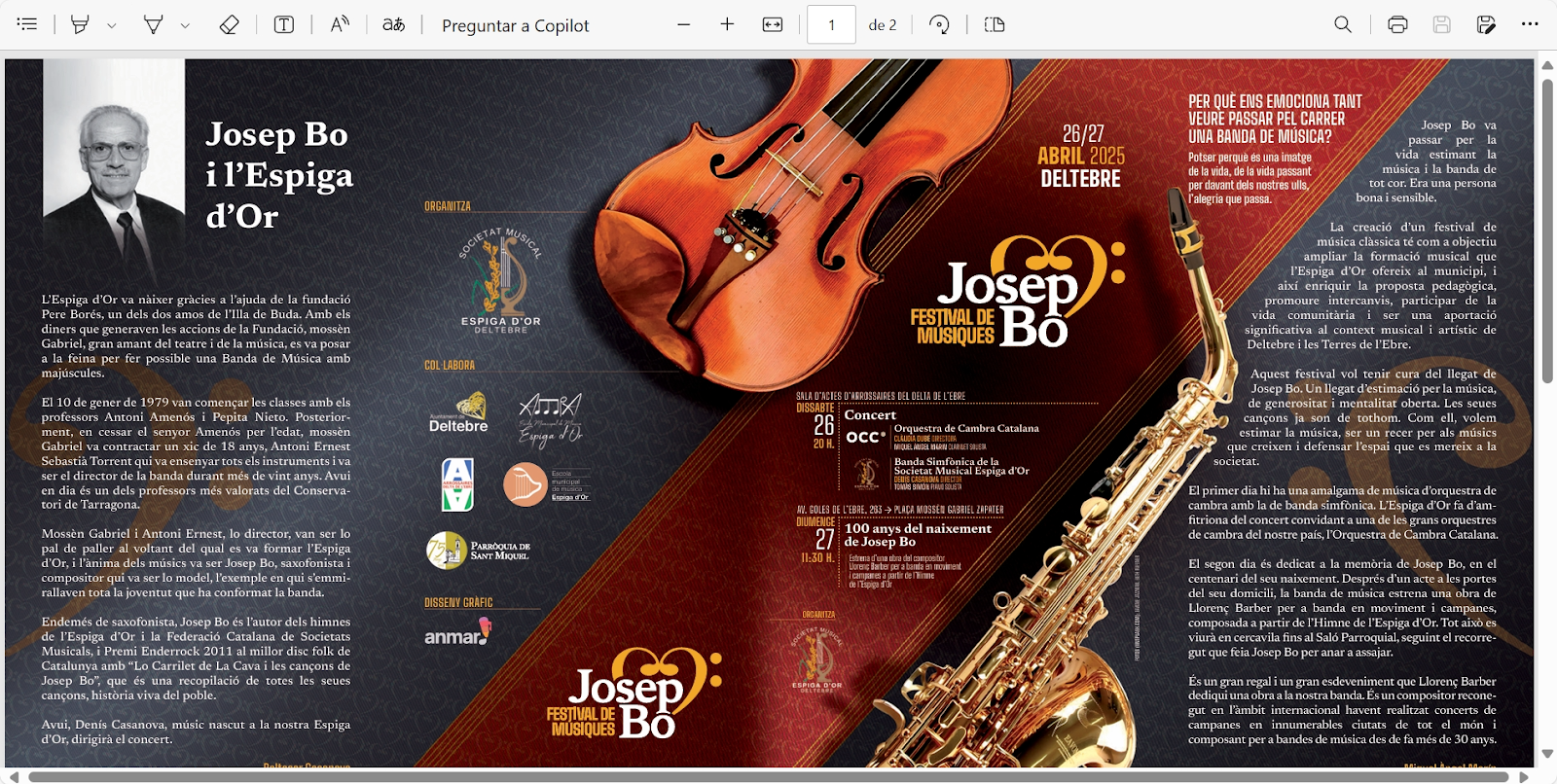Save the PDF file

(x=1442, y=24)
